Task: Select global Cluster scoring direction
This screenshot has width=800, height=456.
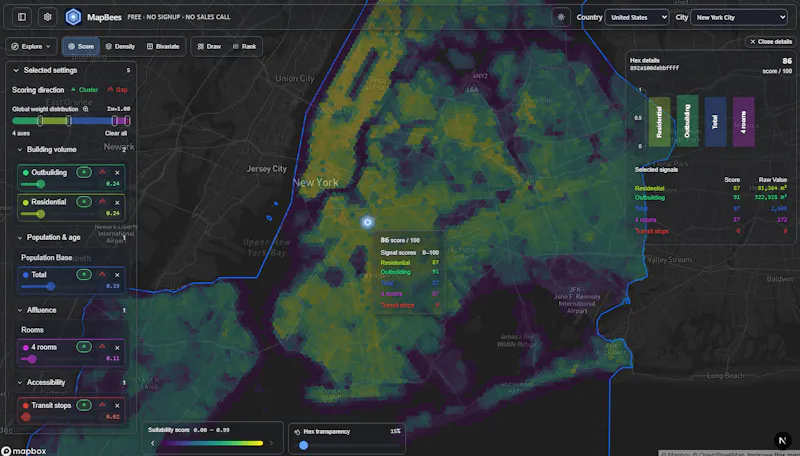Action: tap(84, 90)
